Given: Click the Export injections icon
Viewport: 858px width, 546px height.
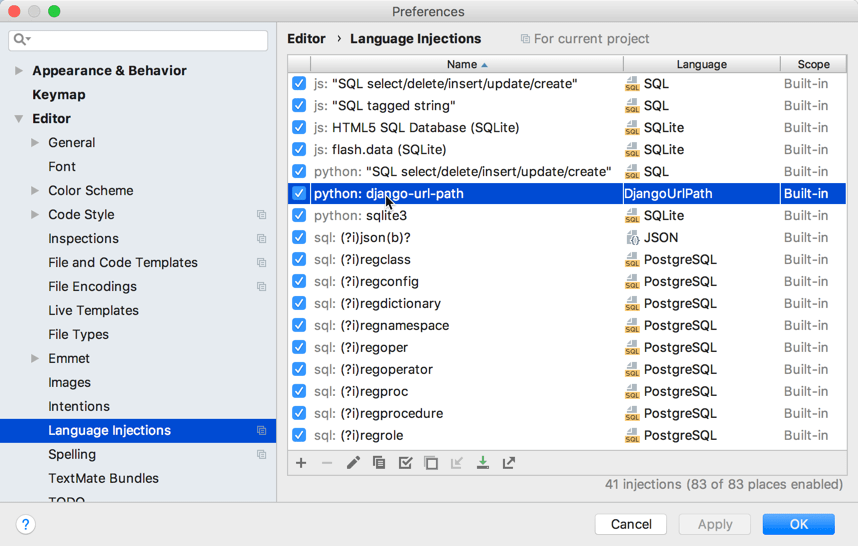Looking at the screenshot, I should pos(509,463).
